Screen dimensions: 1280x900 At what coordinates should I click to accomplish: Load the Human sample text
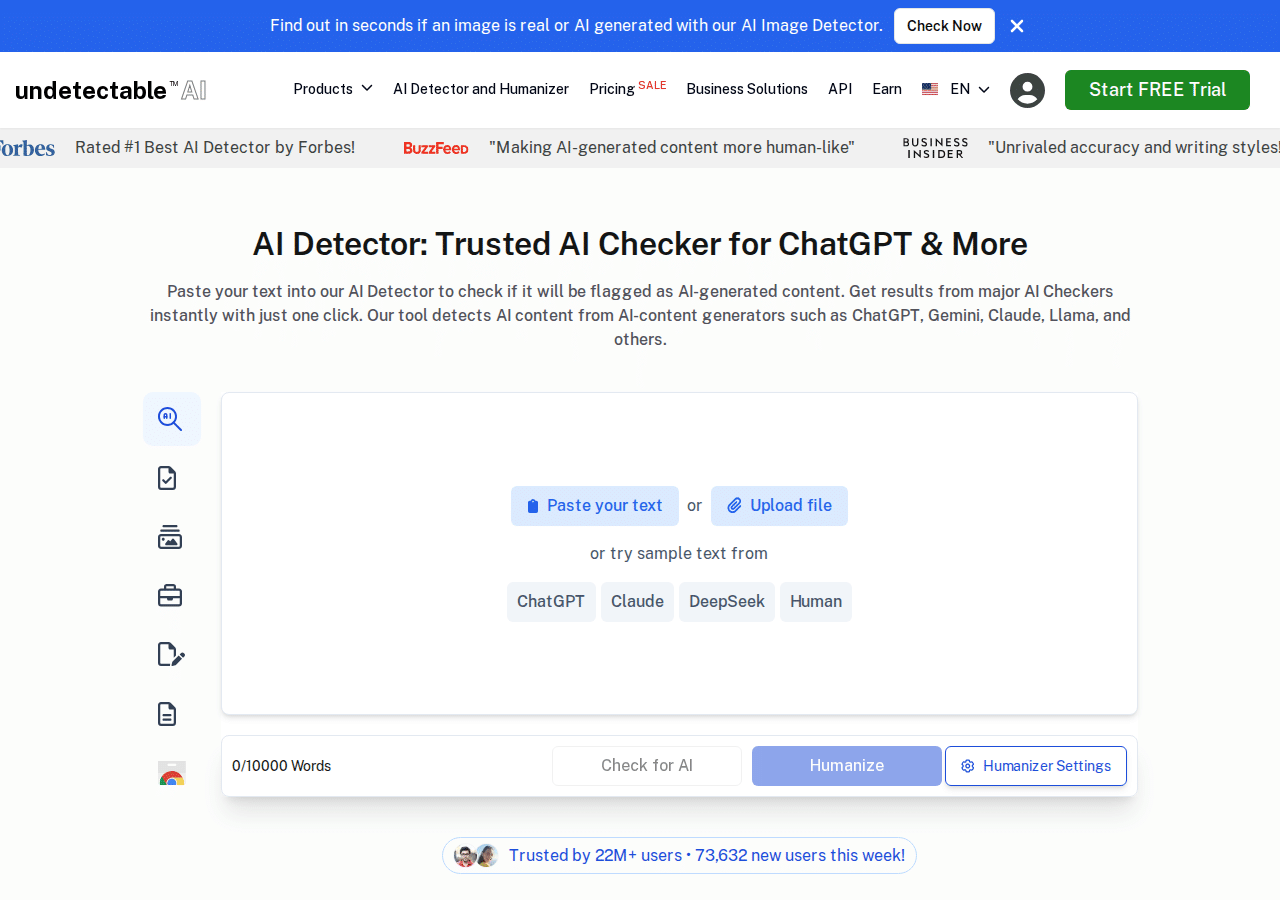pos(816,602)
